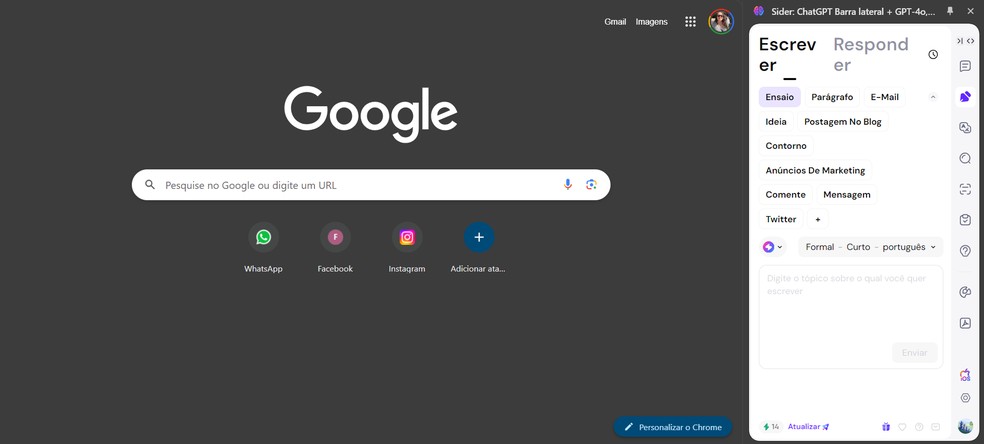Click the Atualizar upgrade link

[x=808, y=426]
